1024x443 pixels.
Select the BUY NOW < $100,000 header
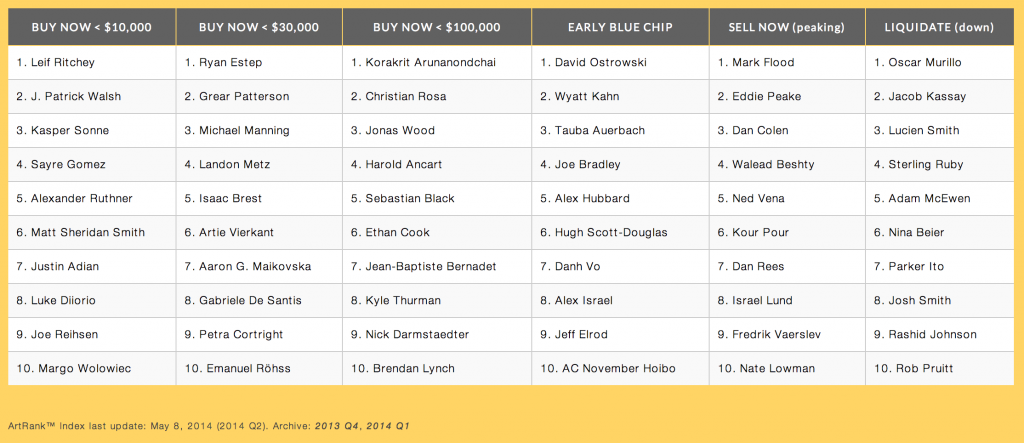(x=437, y=27)
